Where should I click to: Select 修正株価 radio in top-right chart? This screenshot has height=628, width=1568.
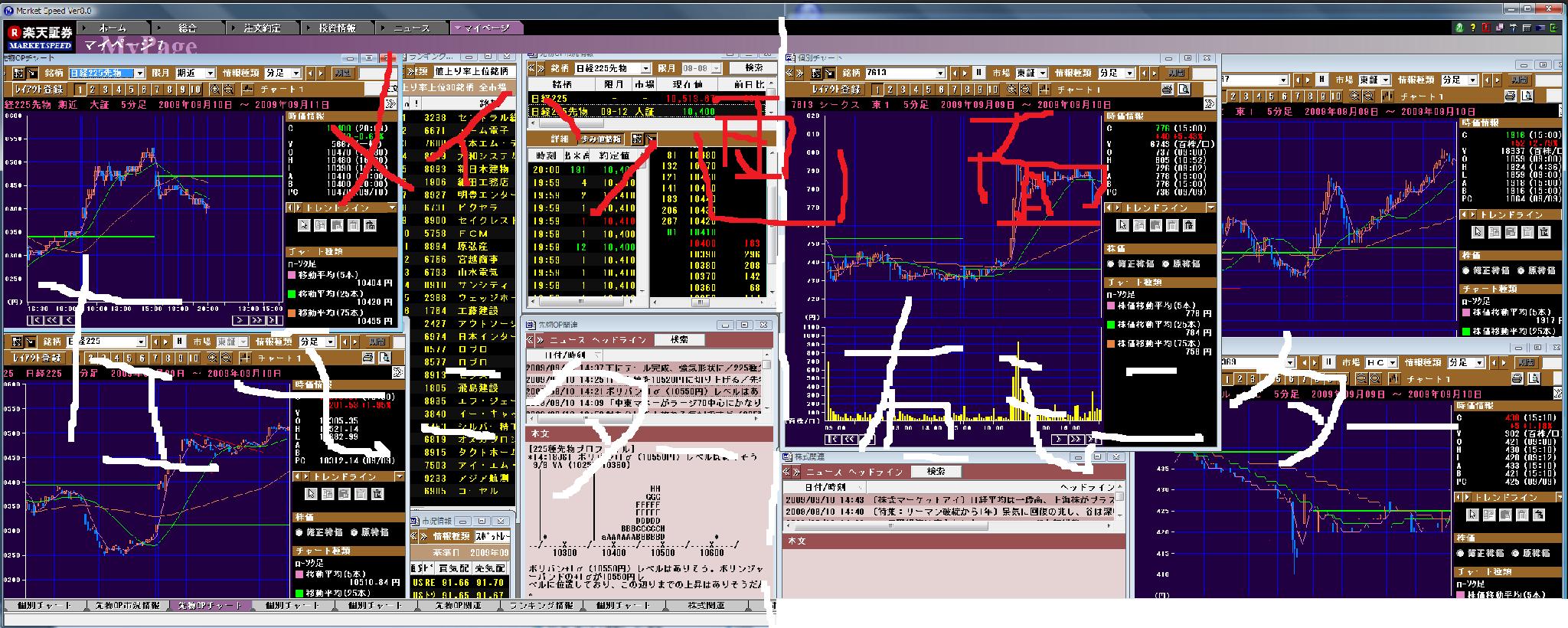[1466, 270]
